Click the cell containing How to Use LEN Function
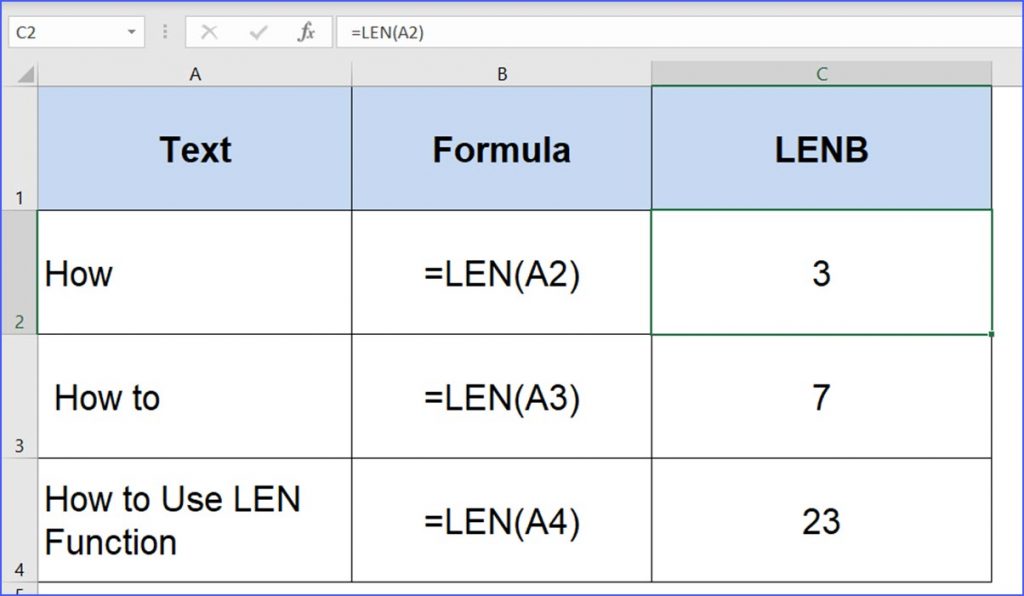Screen dimensions: 1024x596 [195, 519]
